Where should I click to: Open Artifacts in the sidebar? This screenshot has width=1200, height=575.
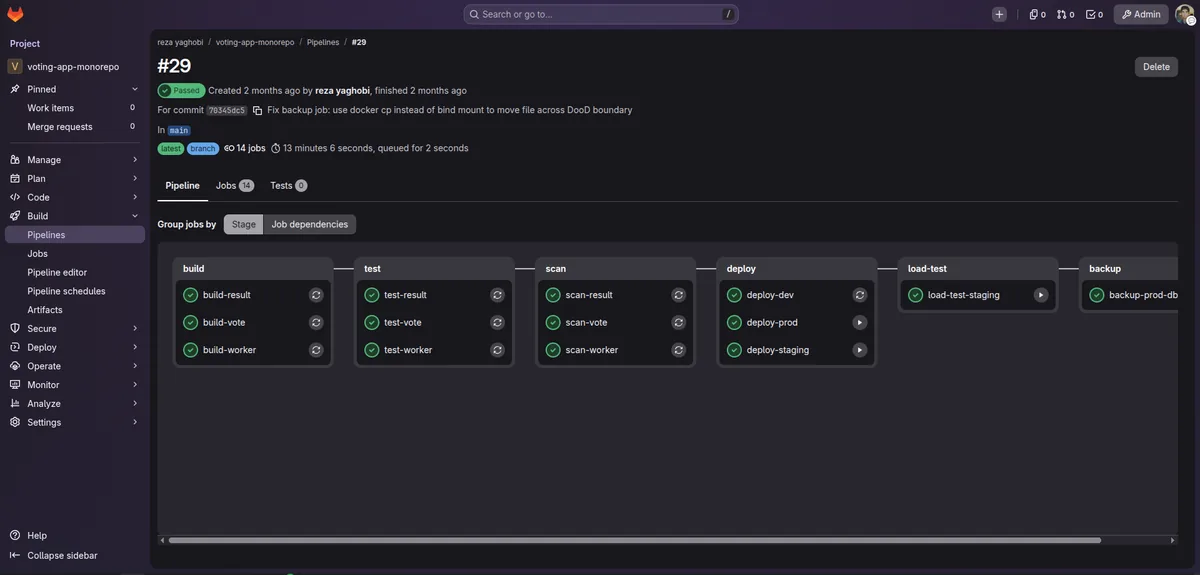(x=75, y=310)
